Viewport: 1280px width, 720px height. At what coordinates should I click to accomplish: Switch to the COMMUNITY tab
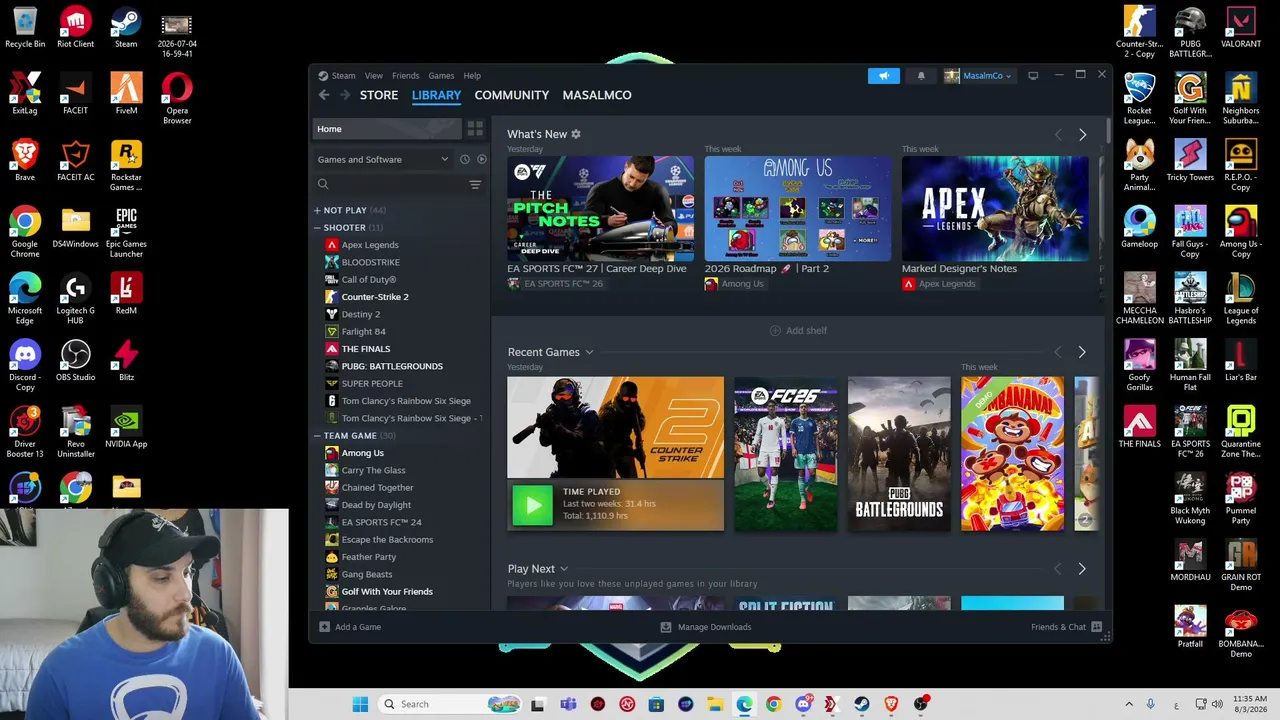pyautogui.click(x=512, y=95)
